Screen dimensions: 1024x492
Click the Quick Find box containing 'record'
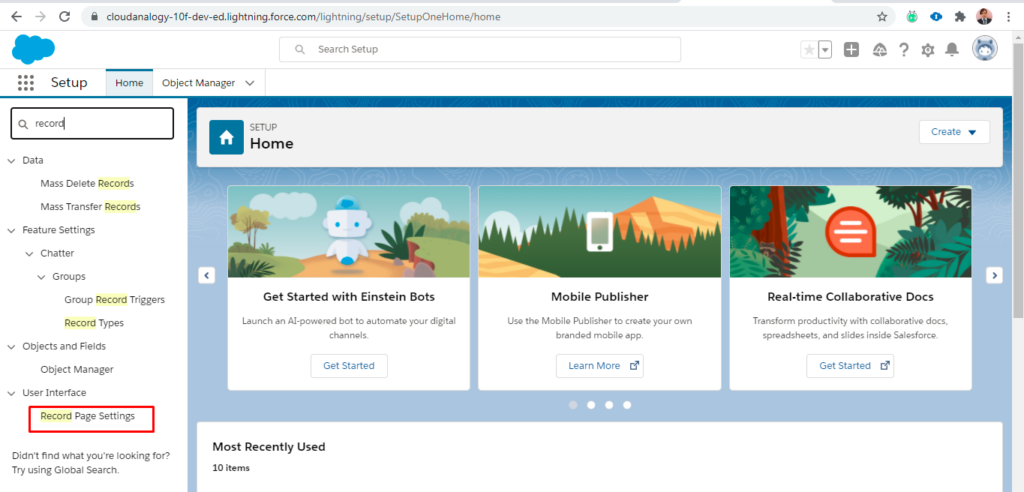[x=92, y=123]
